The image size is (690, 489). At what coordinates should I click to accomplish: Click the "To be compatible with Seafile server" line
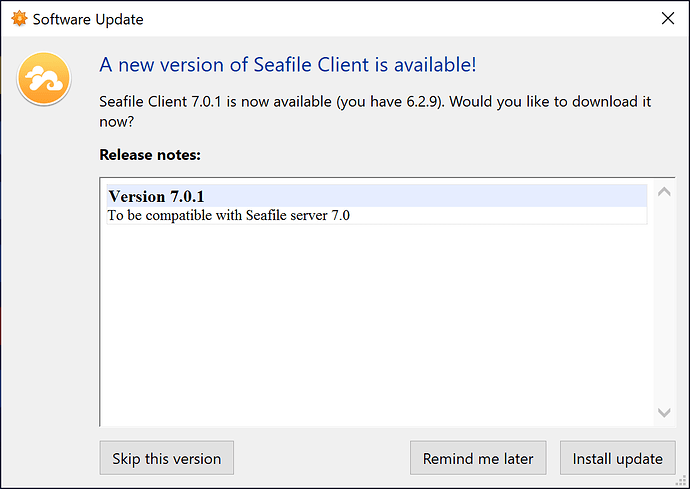tap(228, 215)
